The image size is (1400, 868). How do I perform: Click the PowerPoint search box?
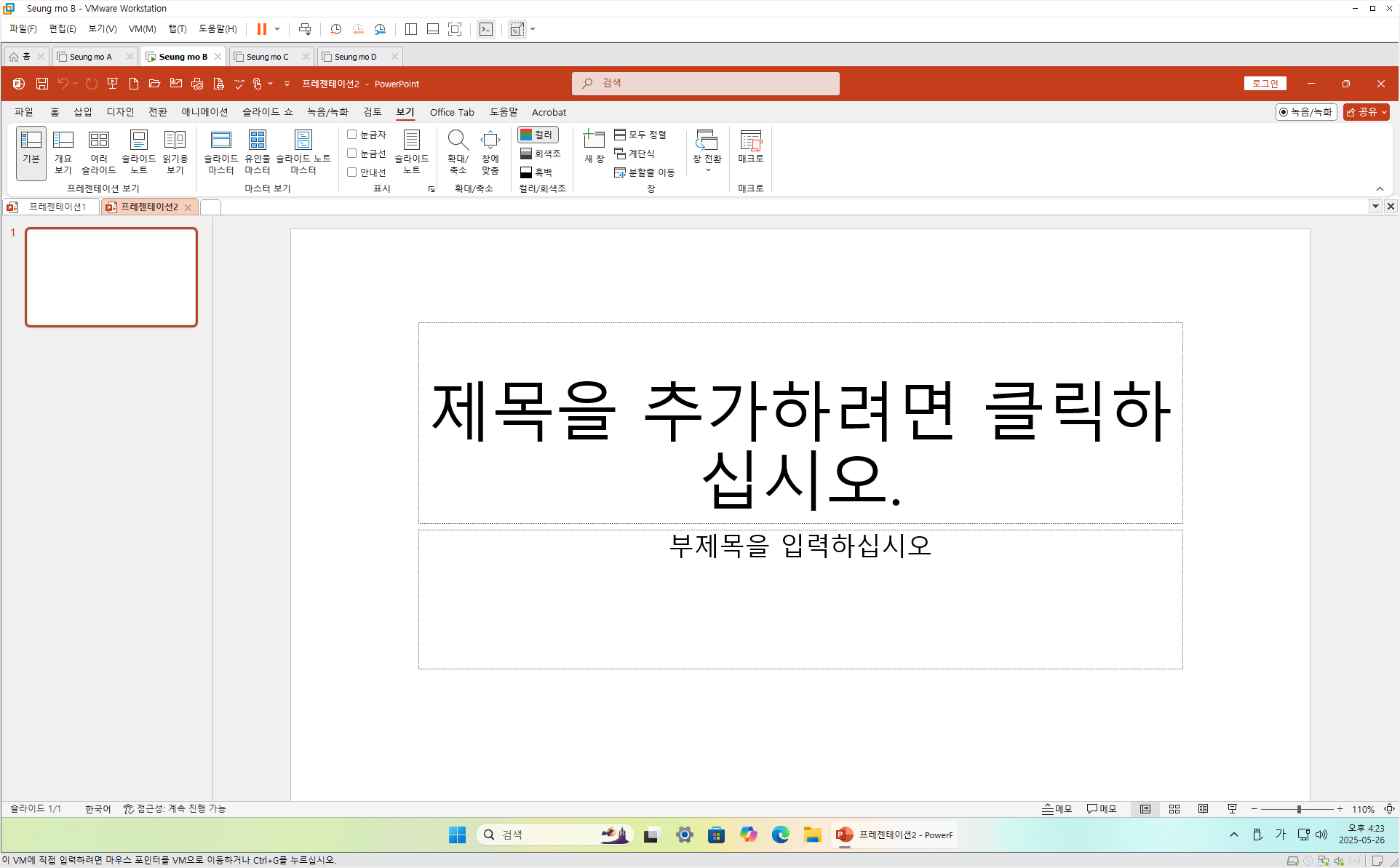pyautogui.click(x=706, y=84)
